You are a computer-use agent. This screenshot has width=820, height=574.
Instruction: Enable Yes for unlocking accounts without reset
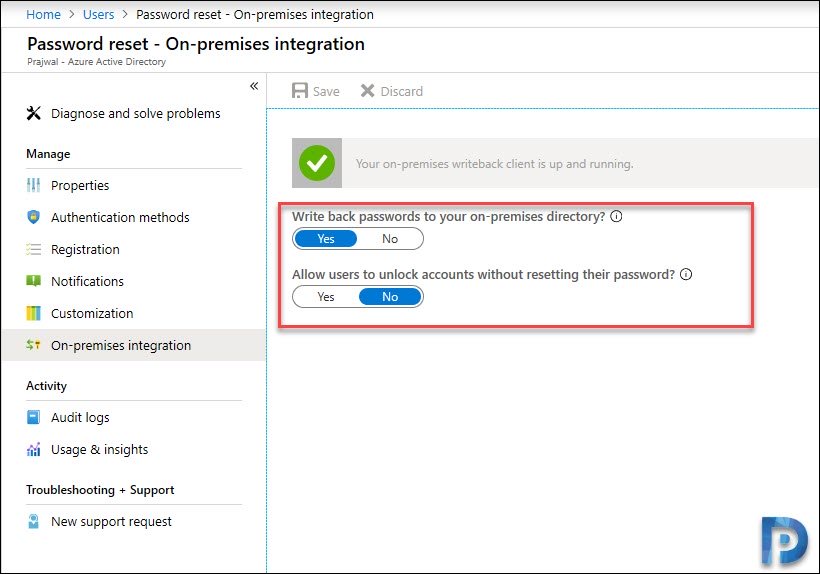[x=326, y=297]
